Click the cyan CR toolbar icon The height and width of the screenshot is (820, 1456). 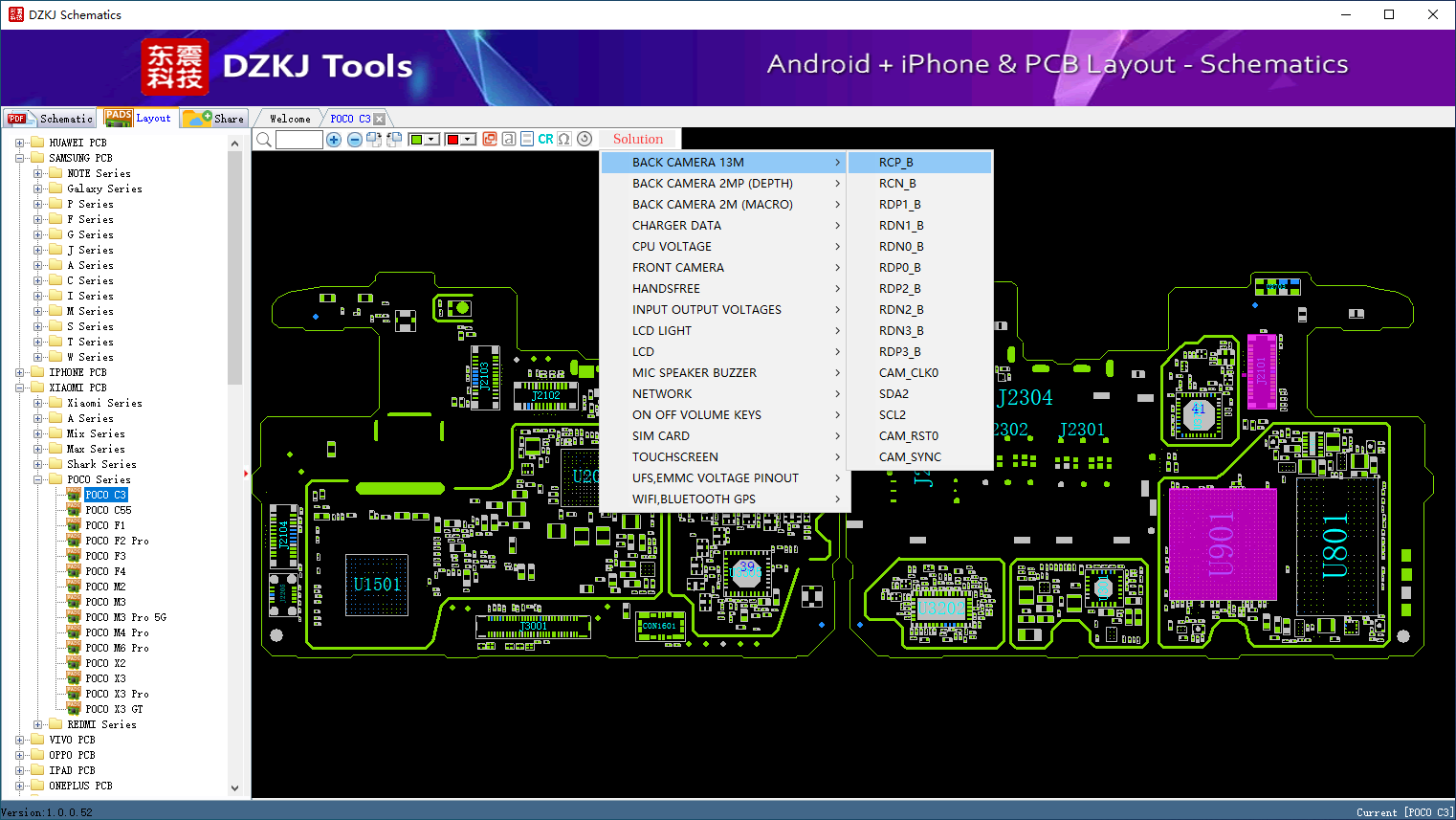545,139
